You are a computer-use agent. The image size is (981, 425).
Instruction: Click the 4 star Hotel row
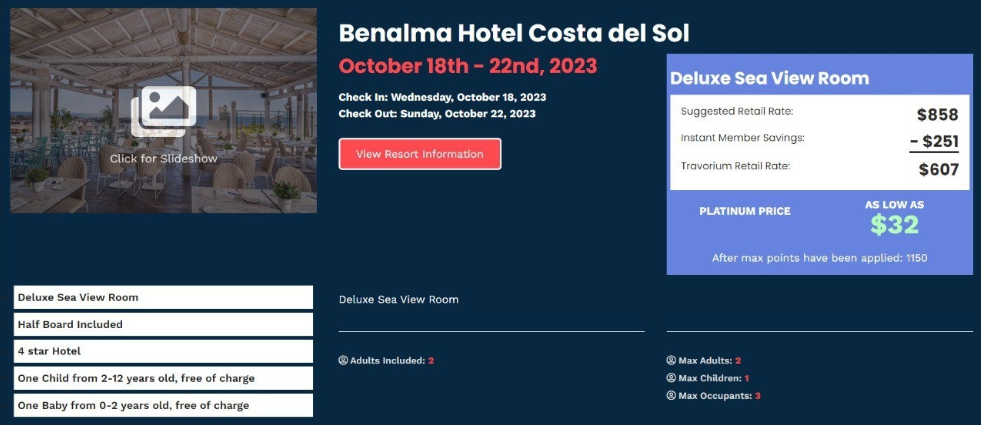[x=163, y=351]
